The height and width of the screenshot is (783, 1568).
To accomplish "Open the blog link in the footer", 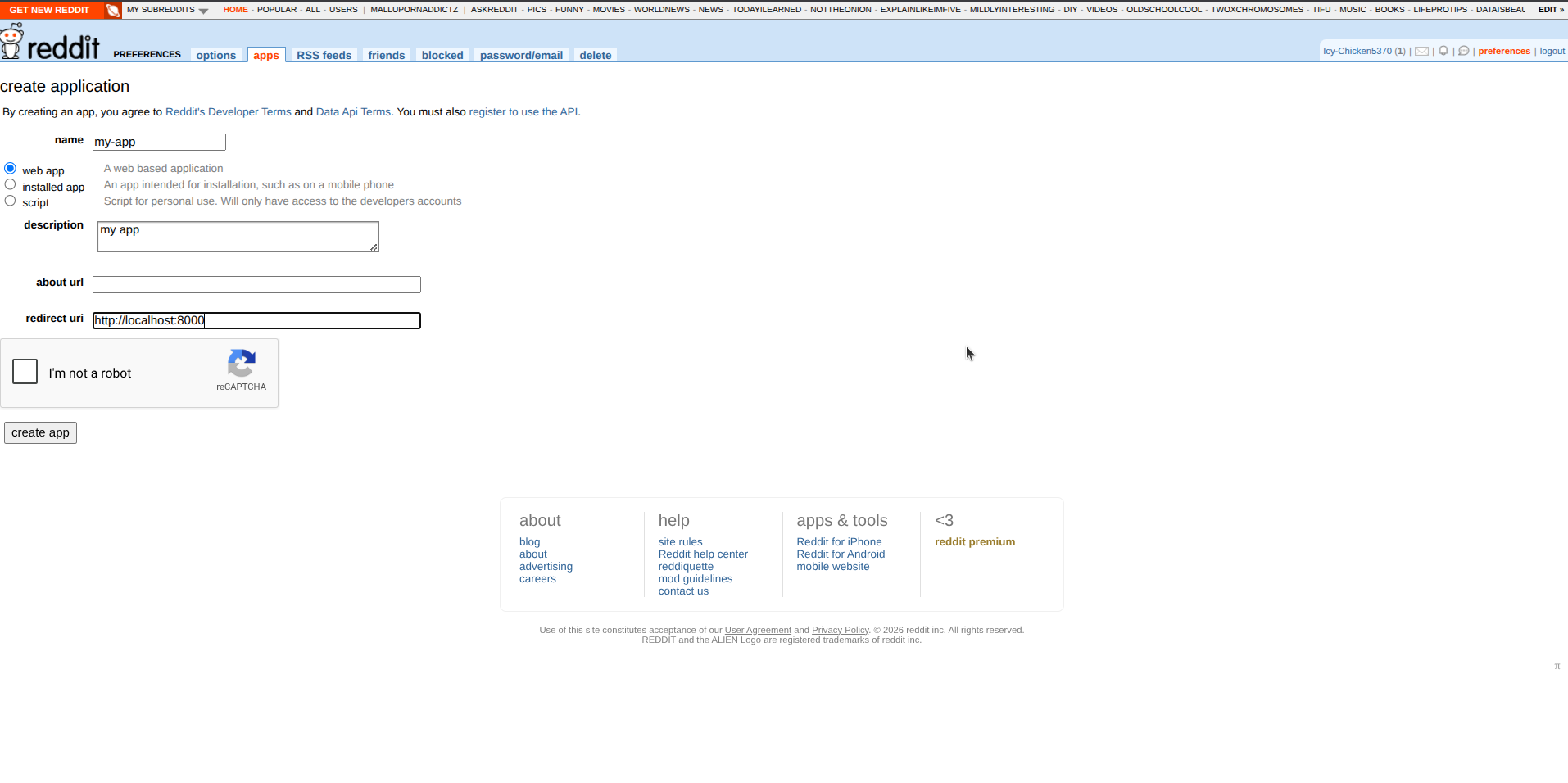I will [x=530, y=542].
